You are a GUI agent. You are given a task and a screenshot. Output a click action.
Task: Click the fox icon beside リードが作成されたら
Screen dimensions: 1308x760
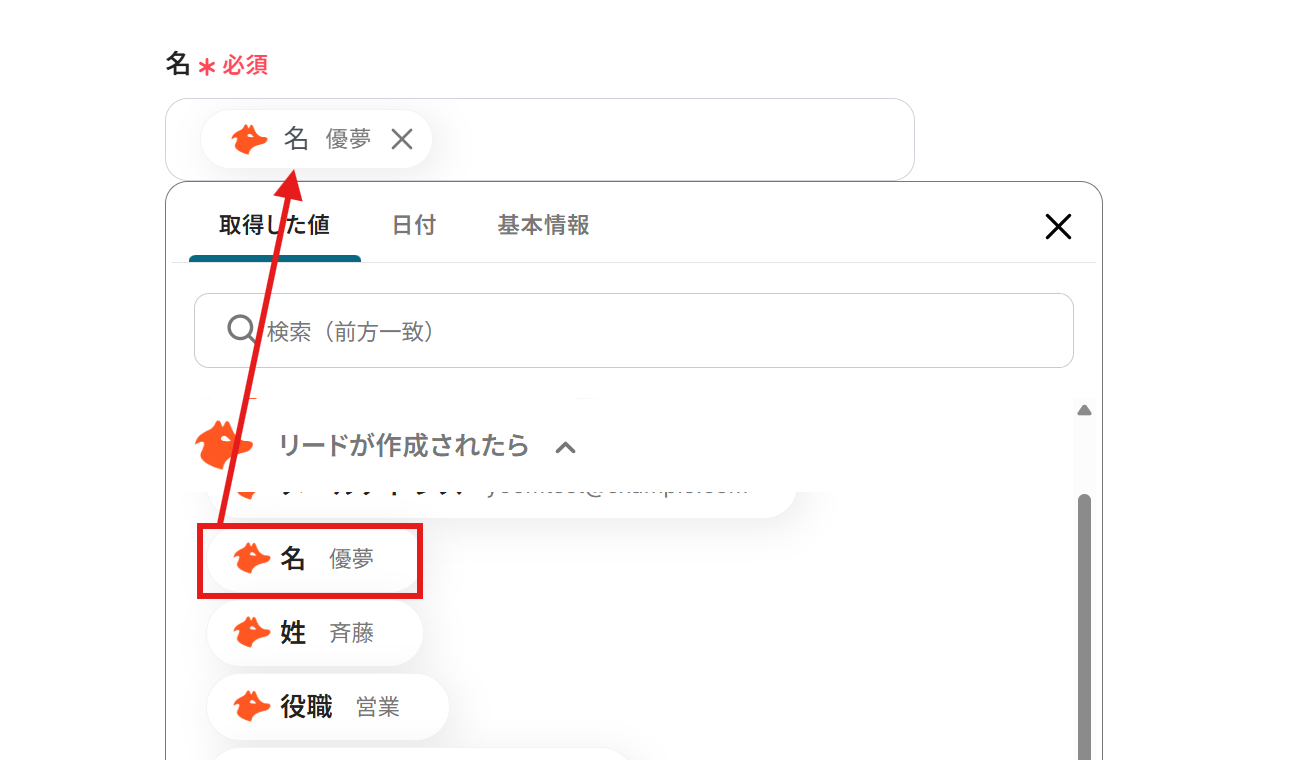(223, 444)
